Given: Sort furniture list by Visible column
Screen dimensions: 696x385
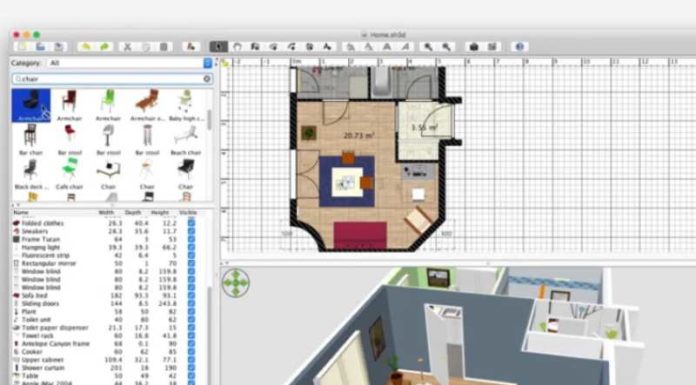Looking at the screenshot, I should coord(188,213).
